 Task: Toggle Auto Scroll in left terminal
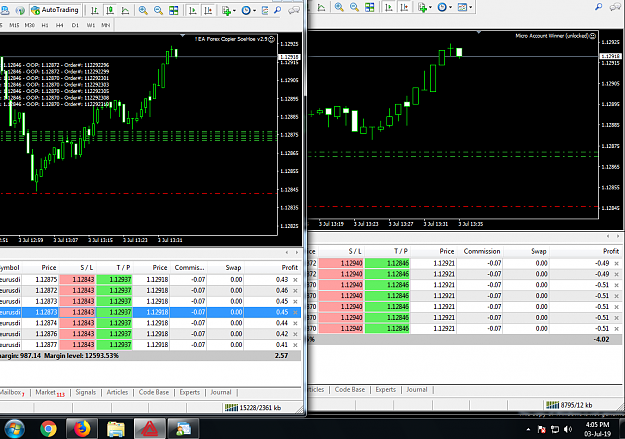(193, 10)
